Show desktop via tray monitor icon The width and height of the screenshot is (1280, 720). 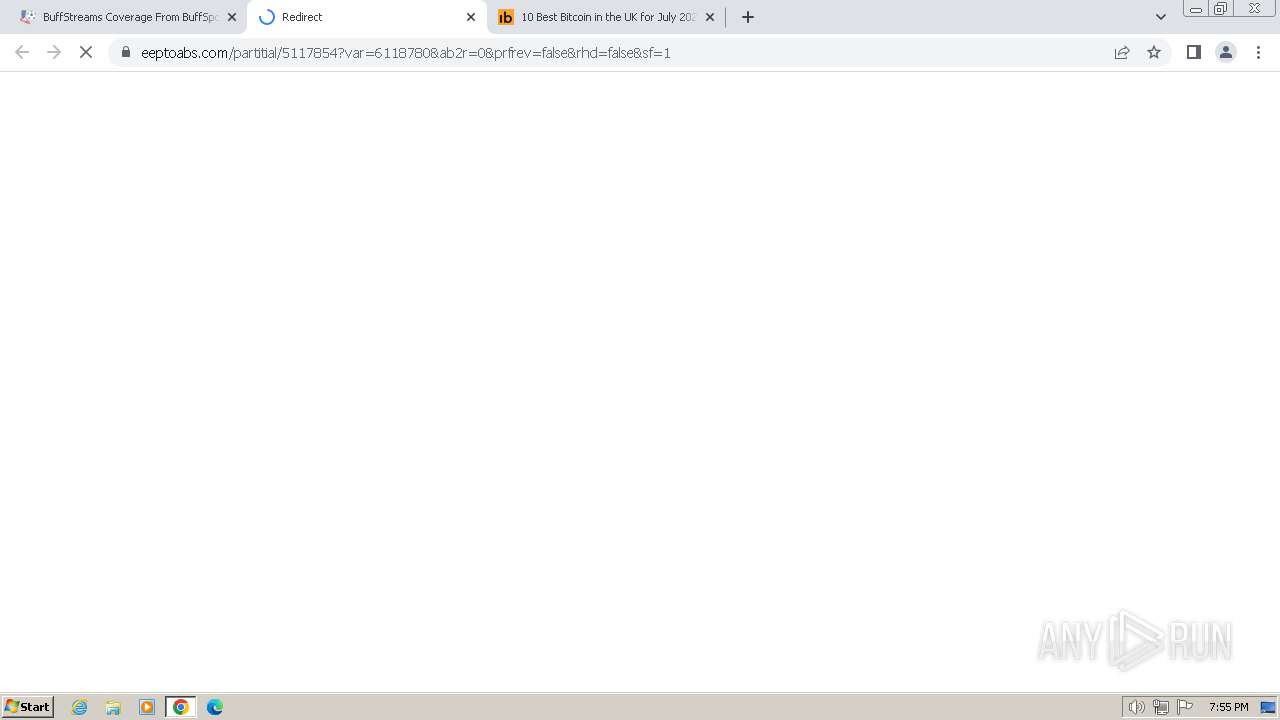point(1268,707)
